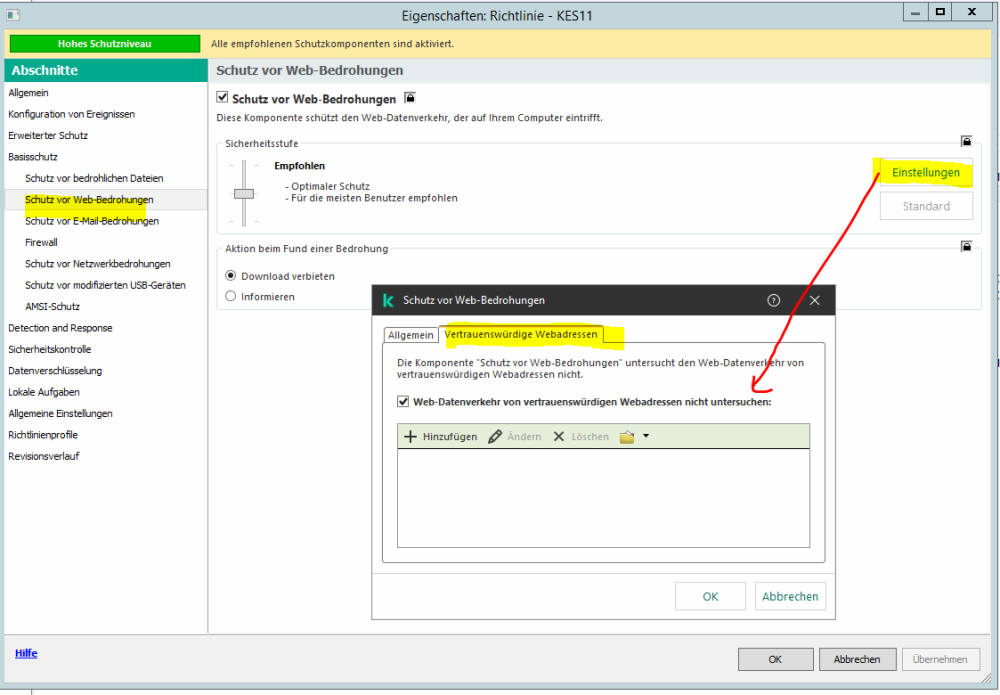Viewport: 1000px width, 695px height.
Task: Maximize the policy properties window
Action: [940, 11]
